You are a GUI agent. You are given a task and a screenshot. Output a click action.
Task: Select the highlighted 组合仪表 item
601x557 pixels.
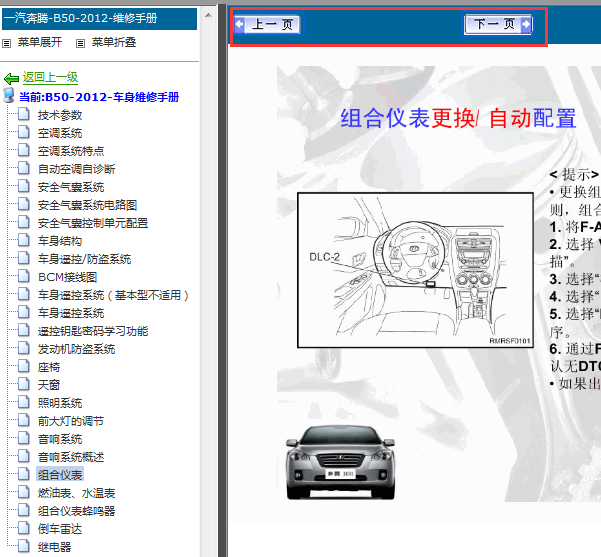[x=60, y=475]
